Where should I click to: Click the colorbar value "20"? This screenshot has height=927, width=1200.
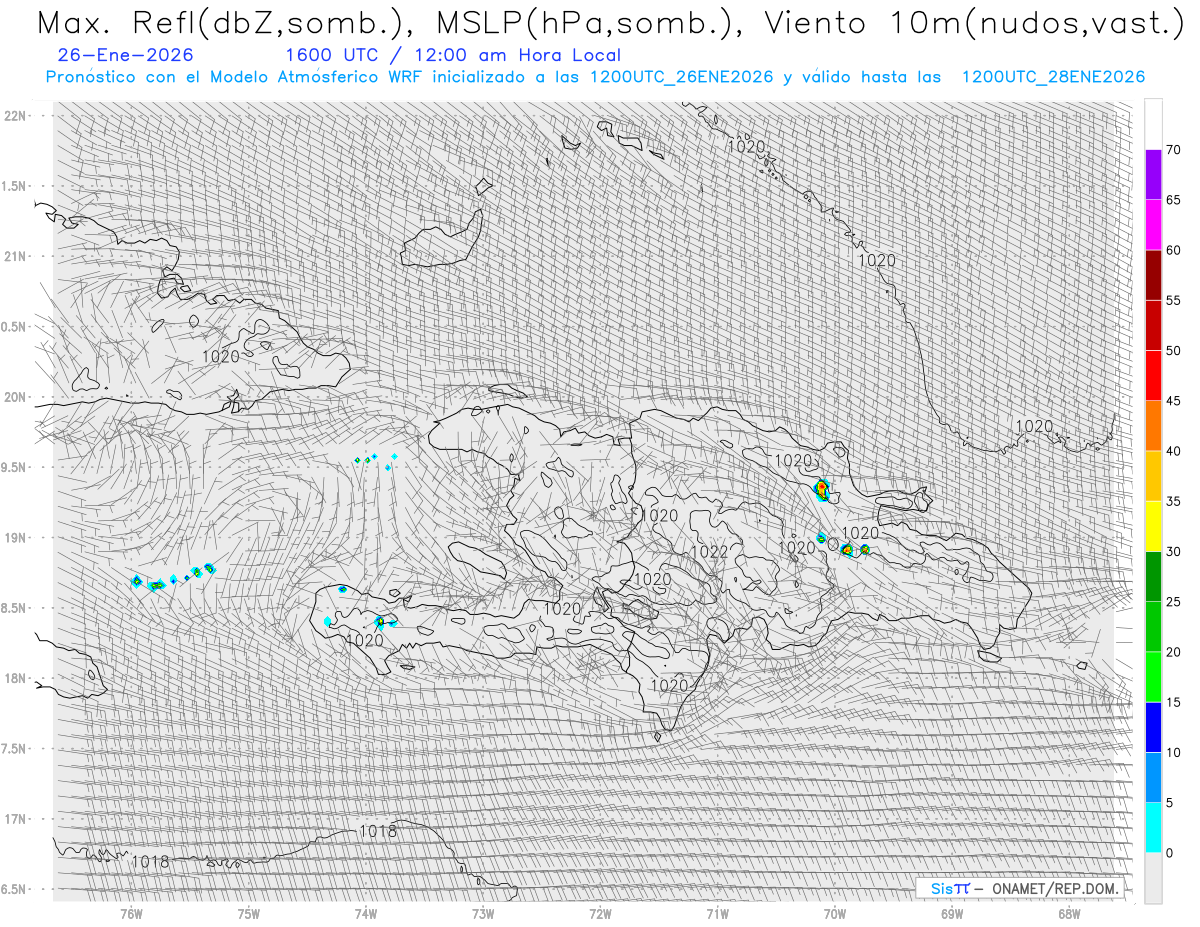[1174, 652]
